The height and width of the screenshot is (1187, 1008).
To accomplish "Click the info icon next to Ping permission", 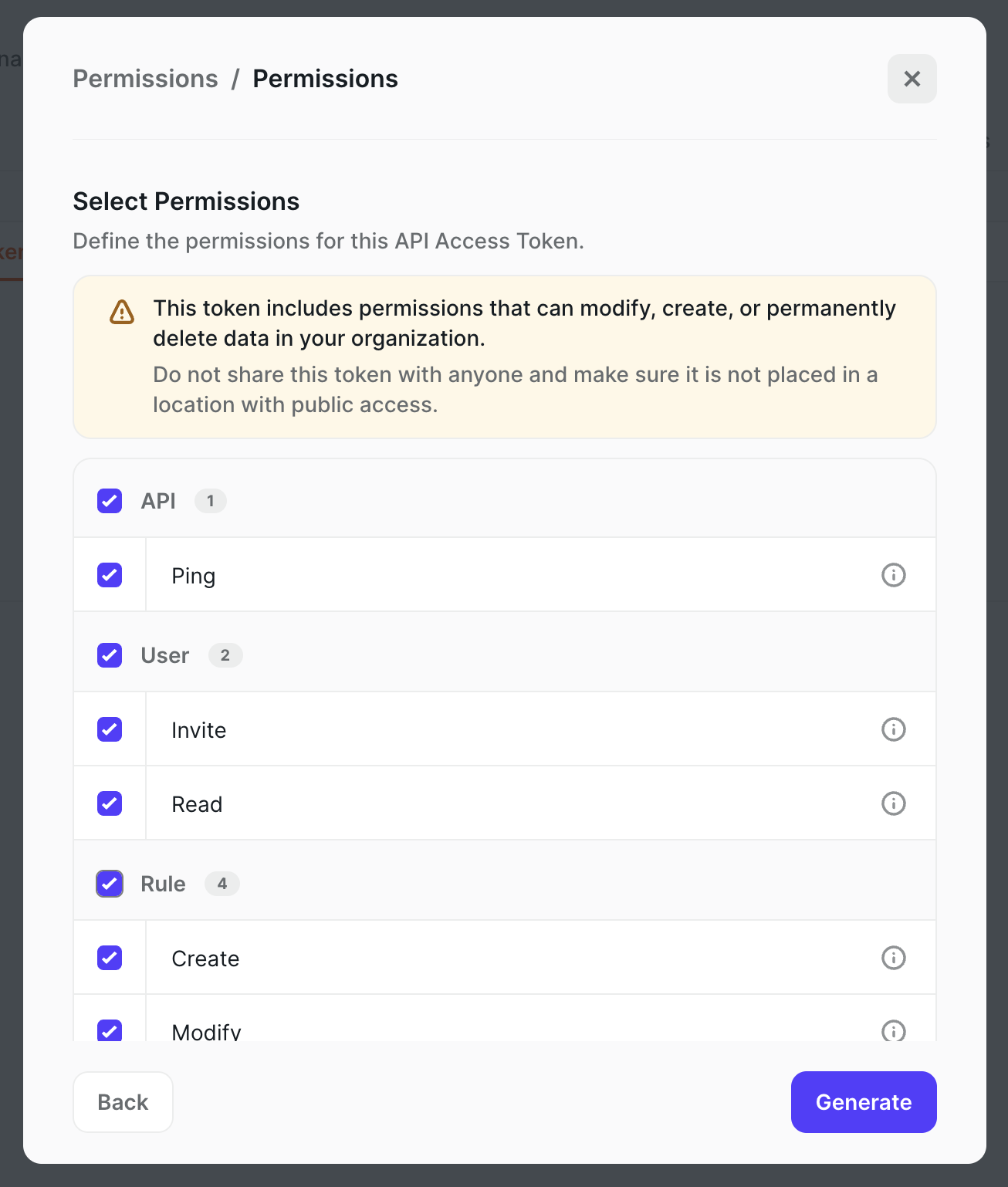I will click(x=893, y=575).
